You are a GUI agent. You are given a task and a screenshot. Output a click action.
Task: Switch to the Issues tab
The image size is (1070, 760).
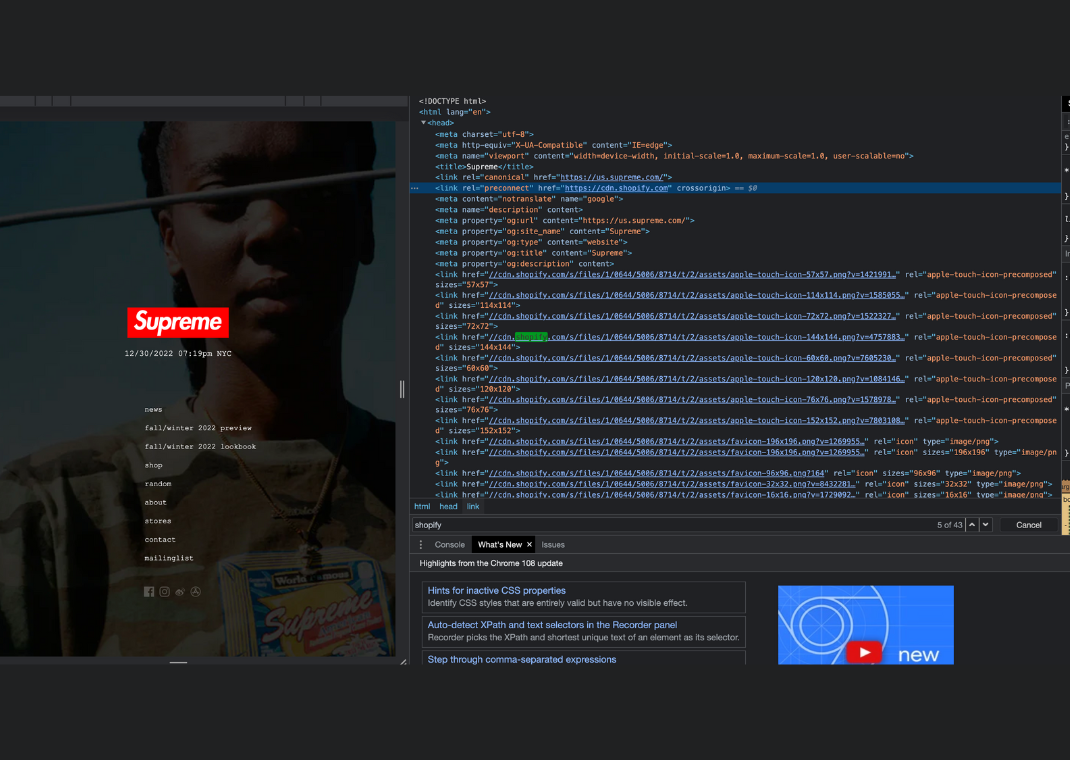(x=553, y=544)
